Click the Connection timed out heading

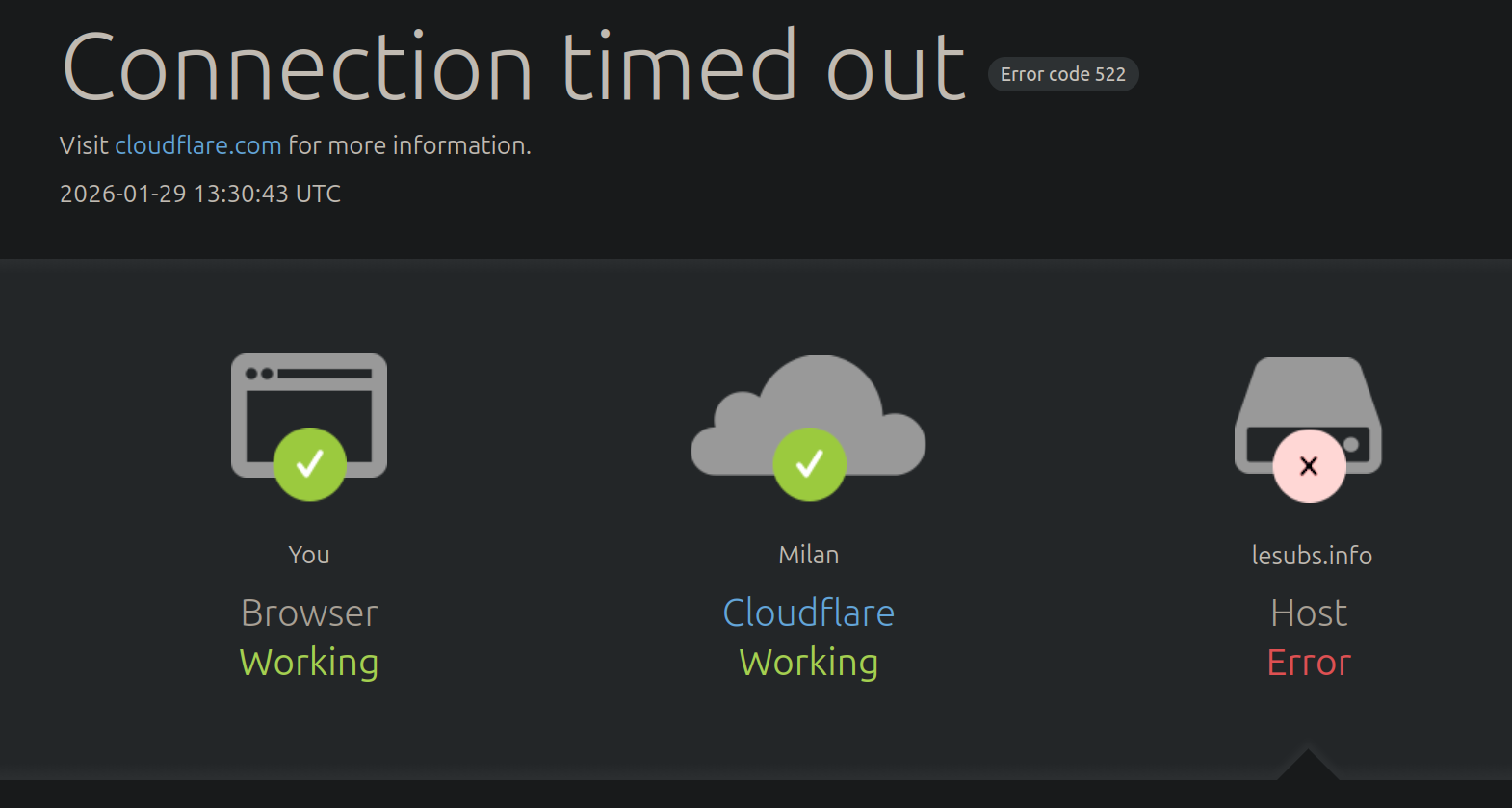pyautogui.click(x=513, y=66)
